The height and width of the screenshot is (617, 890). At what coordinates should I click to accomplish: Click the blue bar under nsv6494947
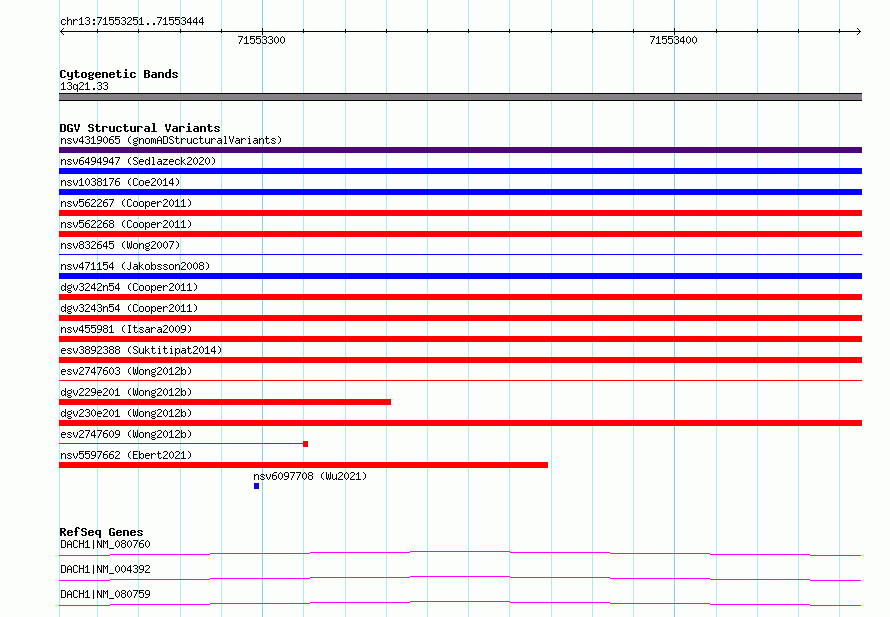(x=460, y=171)
